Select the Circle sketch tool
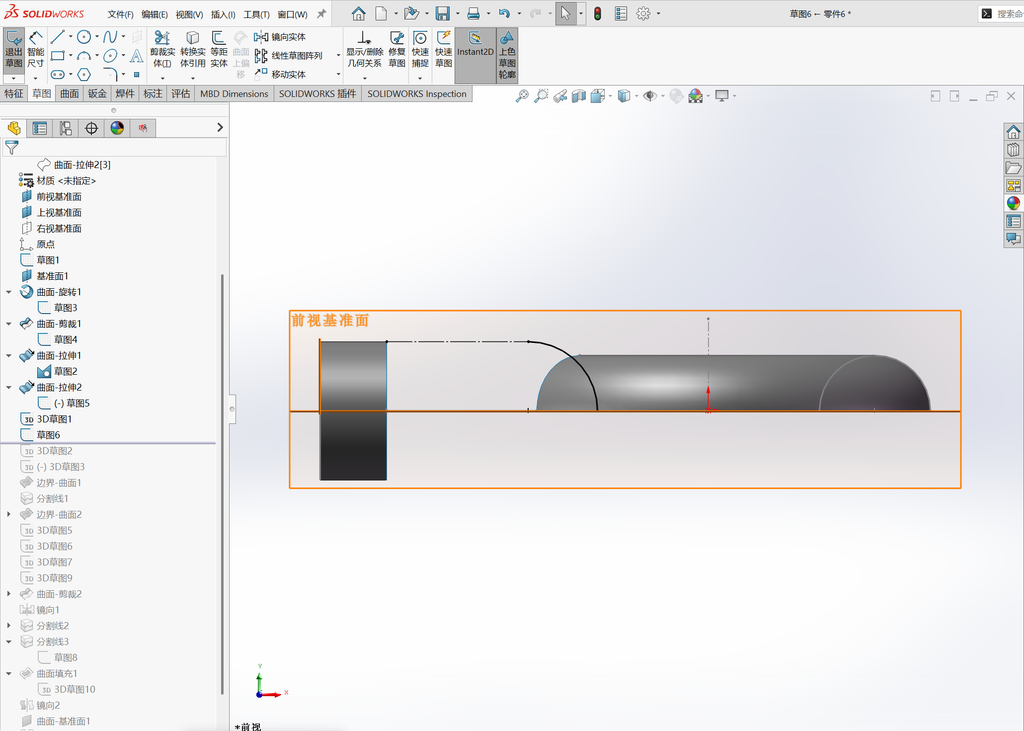The image size is (1024, 731). point(84,37)
